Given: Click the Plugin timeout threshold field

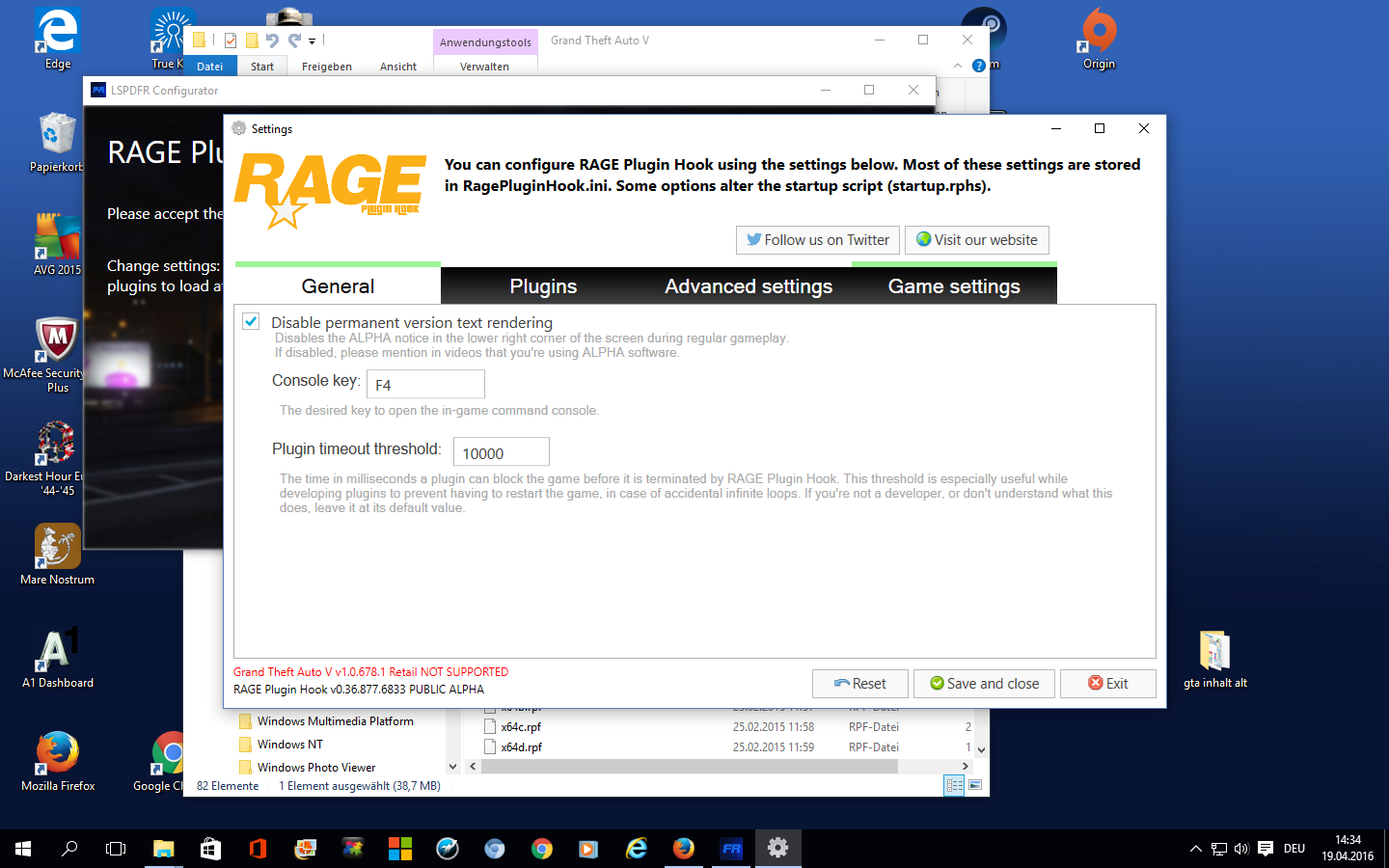Looking at the screenshot, I should point(502,452).
